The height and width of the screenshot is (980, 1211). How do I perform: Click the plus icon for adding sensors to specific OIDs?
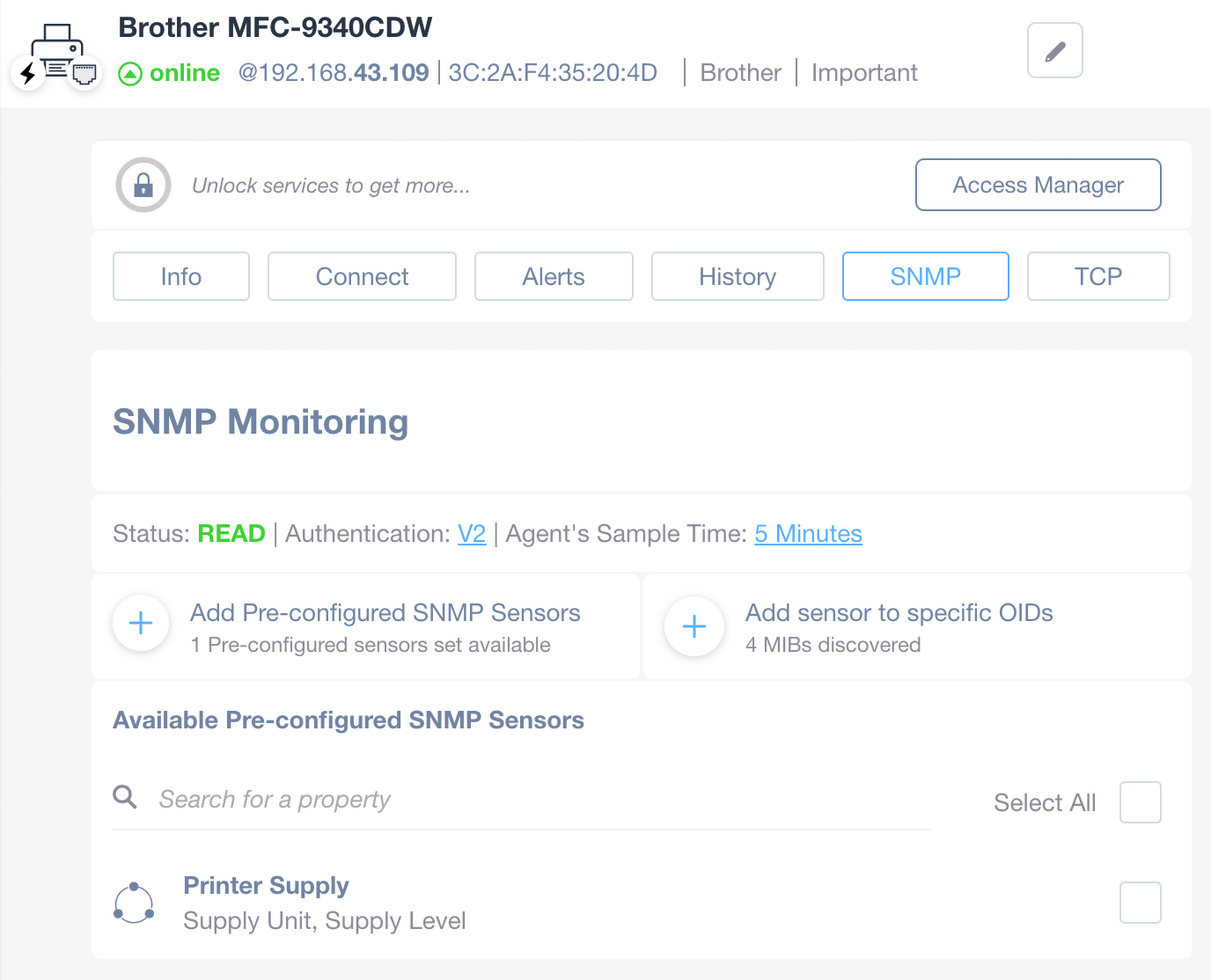click(694, 625)
